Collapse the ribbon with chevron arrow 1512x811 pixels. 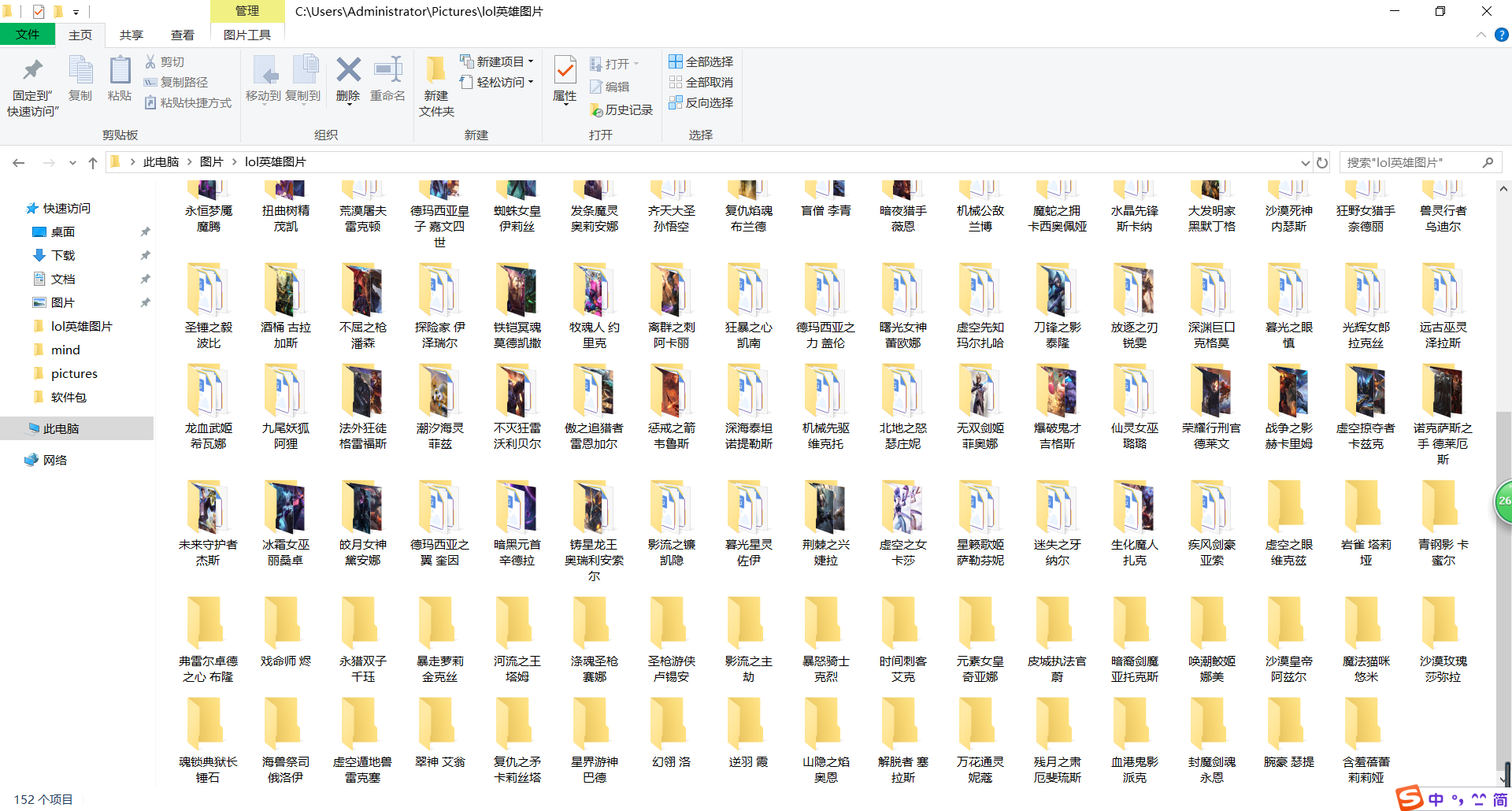point(1480,35)
